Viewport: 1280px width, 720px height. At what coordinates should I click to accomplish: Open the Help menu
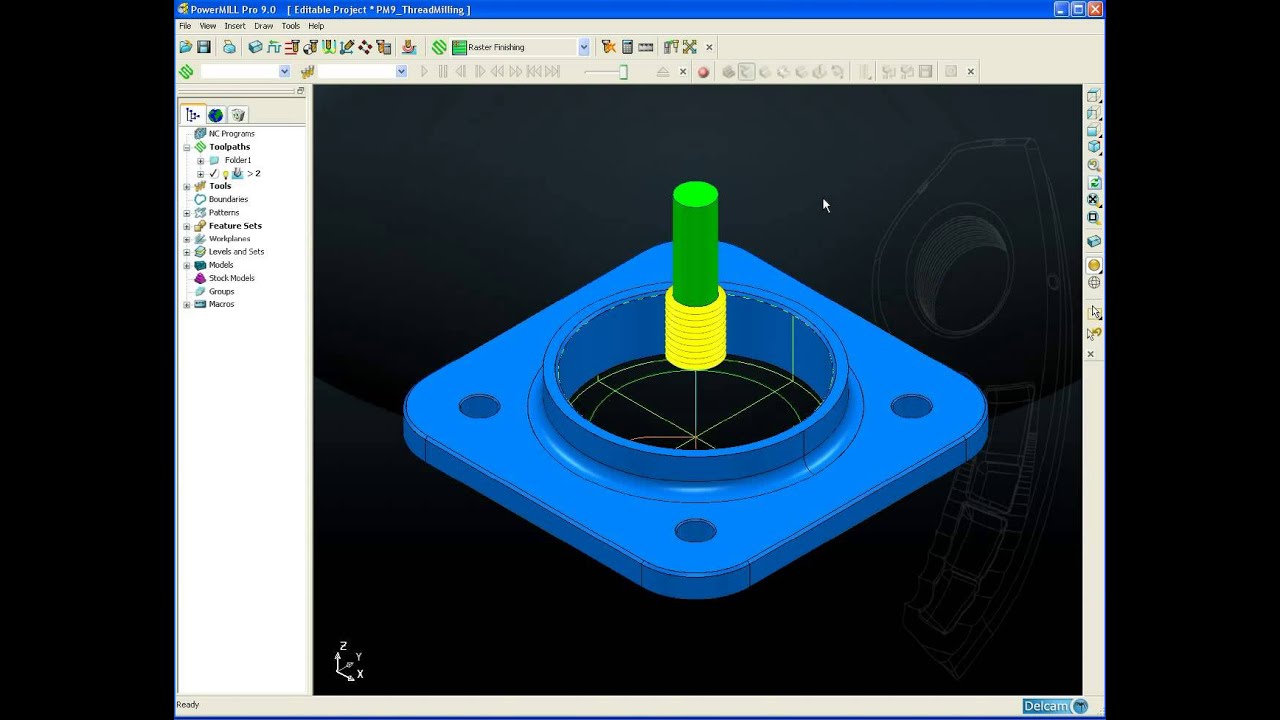(316, 26)
